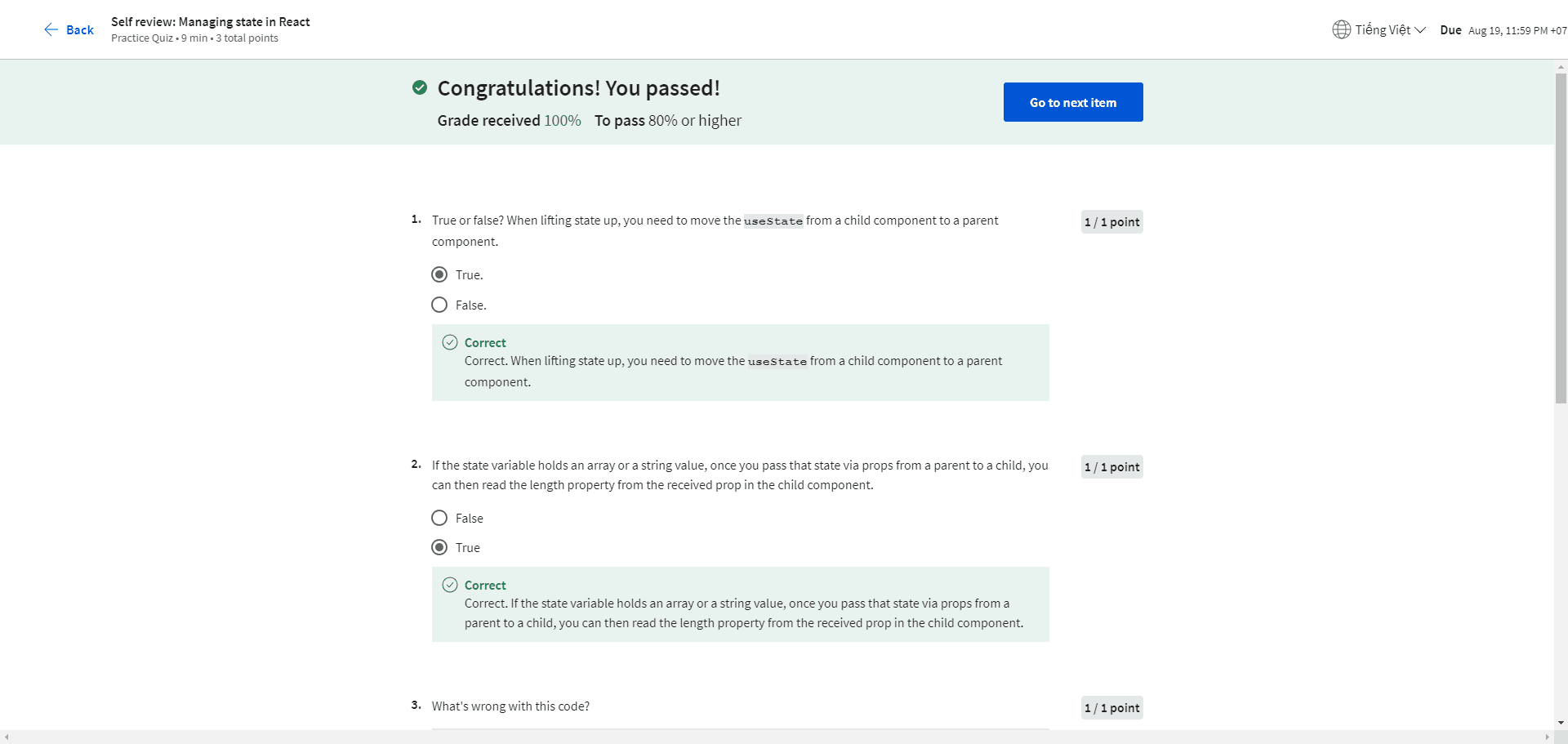Click the Correct checkmark icon under question 1

click(x=450, y=342)
